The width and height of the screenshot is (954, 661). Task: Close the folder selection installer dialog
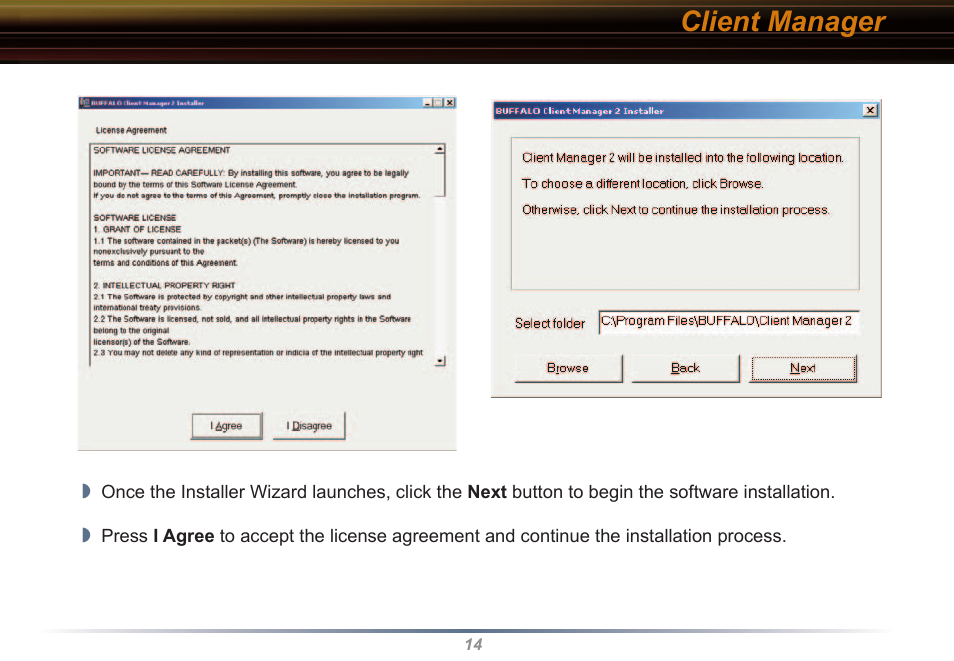(870, 110)
